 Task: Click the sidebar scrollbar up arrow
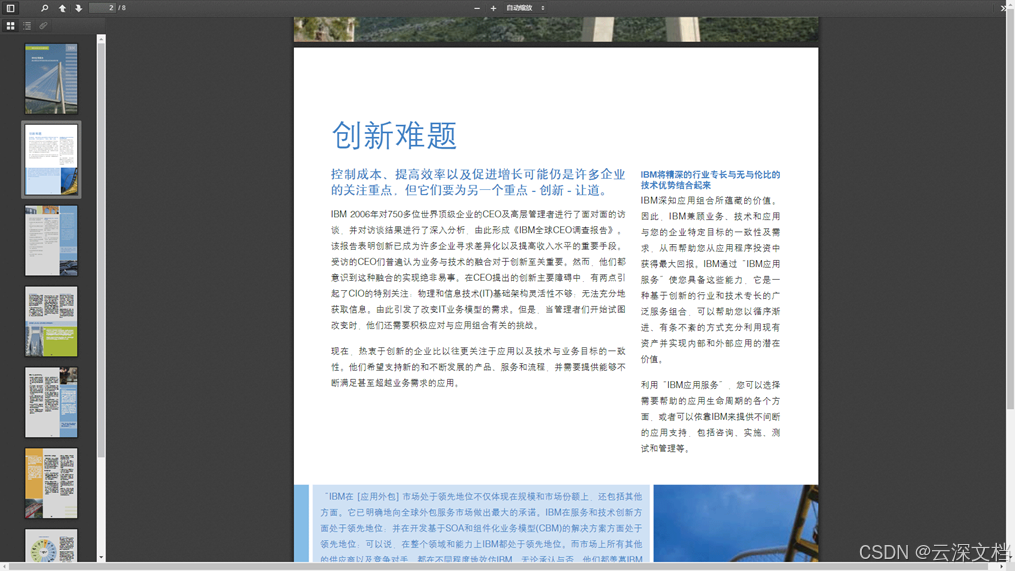[x=101, y=39]
